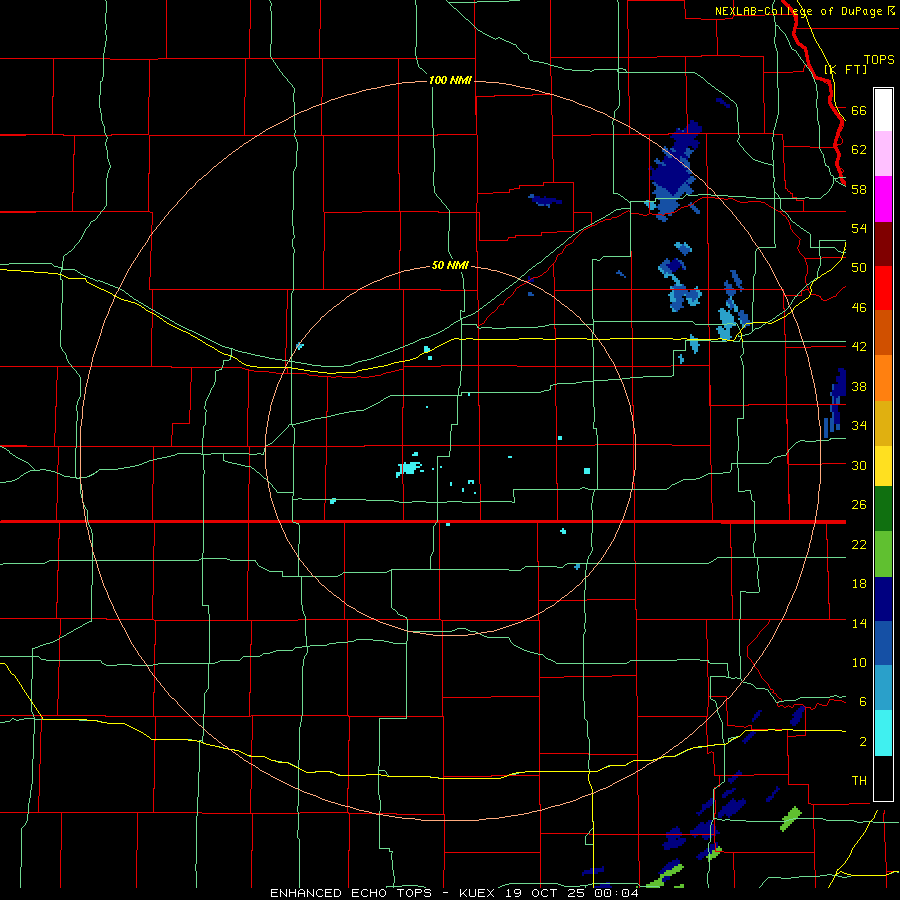The height and width of the screenshot is (900, 900).
Task: Click the "14" legend value
Action: pyautogui.click(x=859, y=623)
